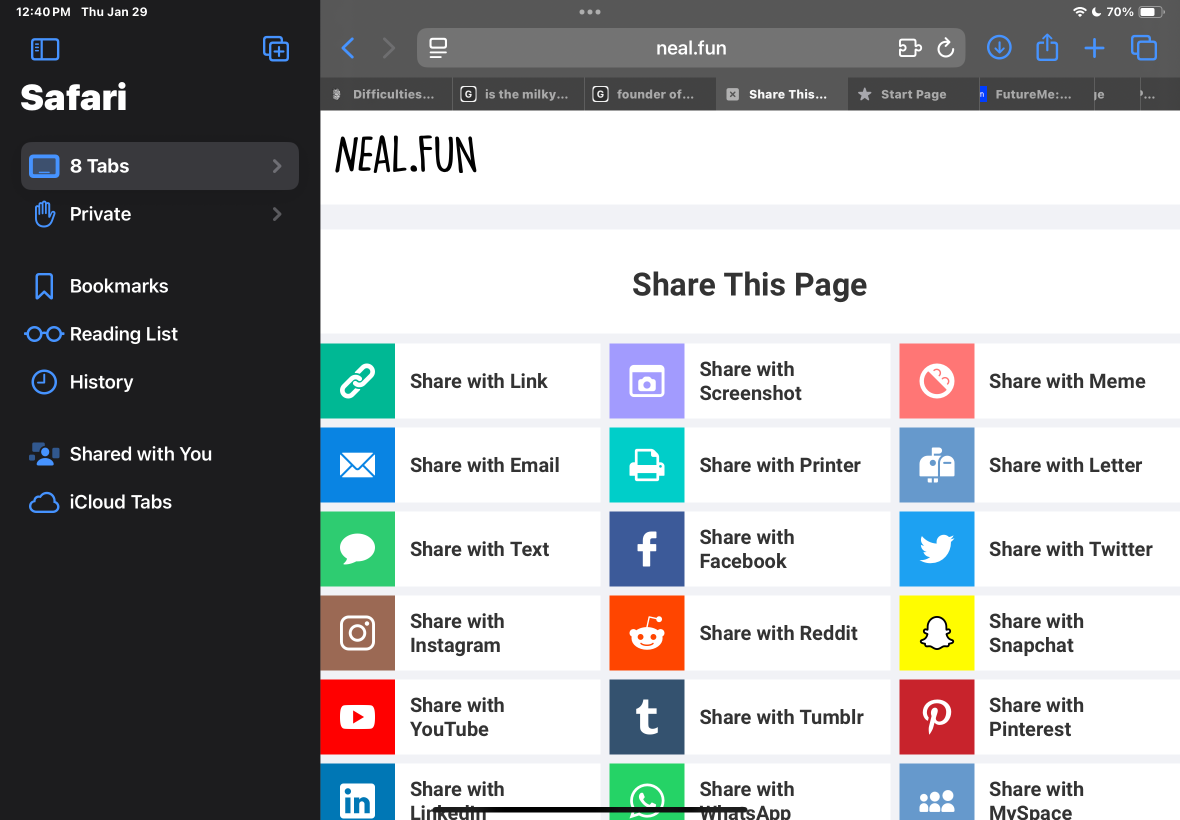Click the Tumblr t icon
The height and width of the screenshot is (820, 1180).
tap(646, 717)
